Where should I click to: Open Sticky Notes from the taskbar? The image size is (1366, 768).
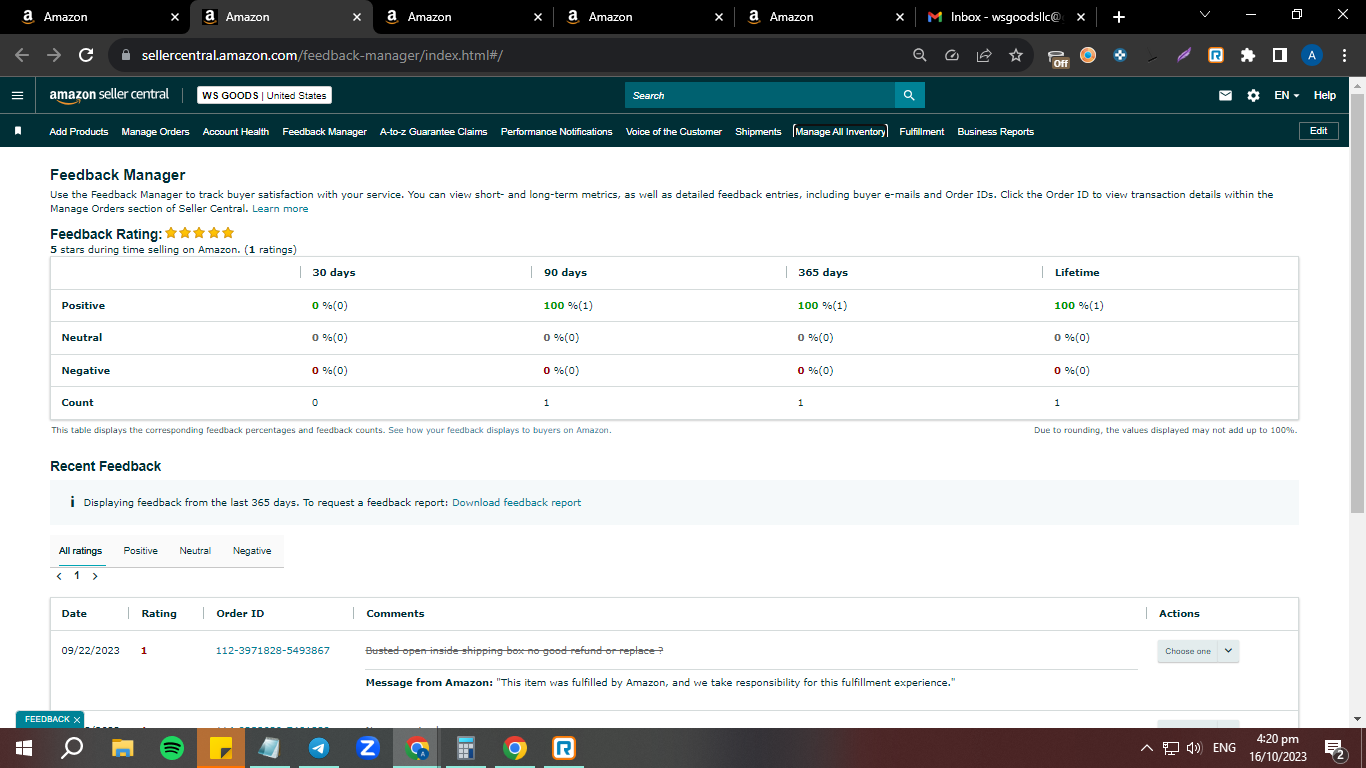(221, 748)
